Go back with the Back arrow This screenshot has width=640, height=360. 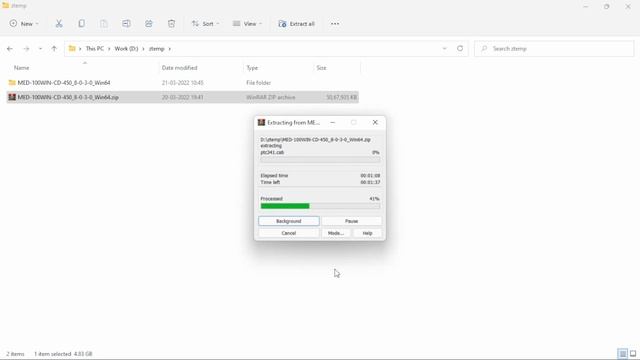pyautogui.click(x=10, y=49)
